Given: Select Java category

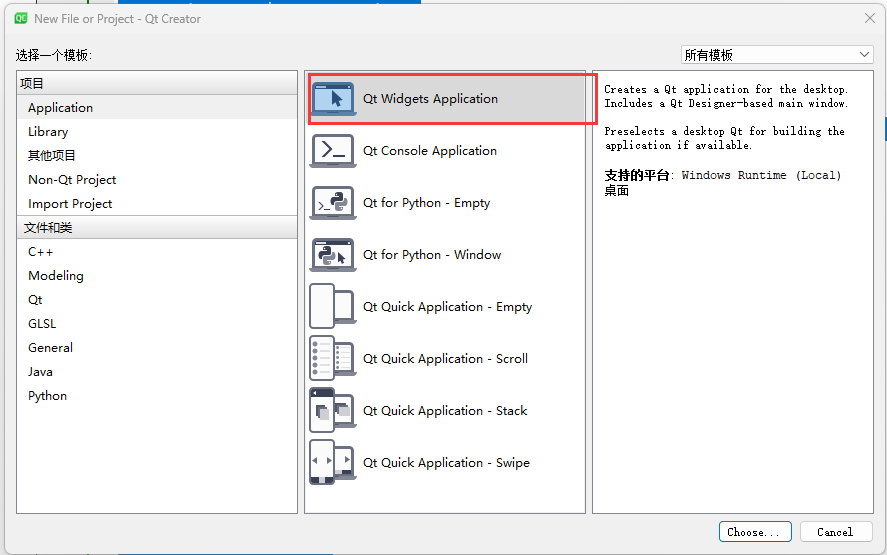Looking at the screenshot, I should (x=157, y=372).
